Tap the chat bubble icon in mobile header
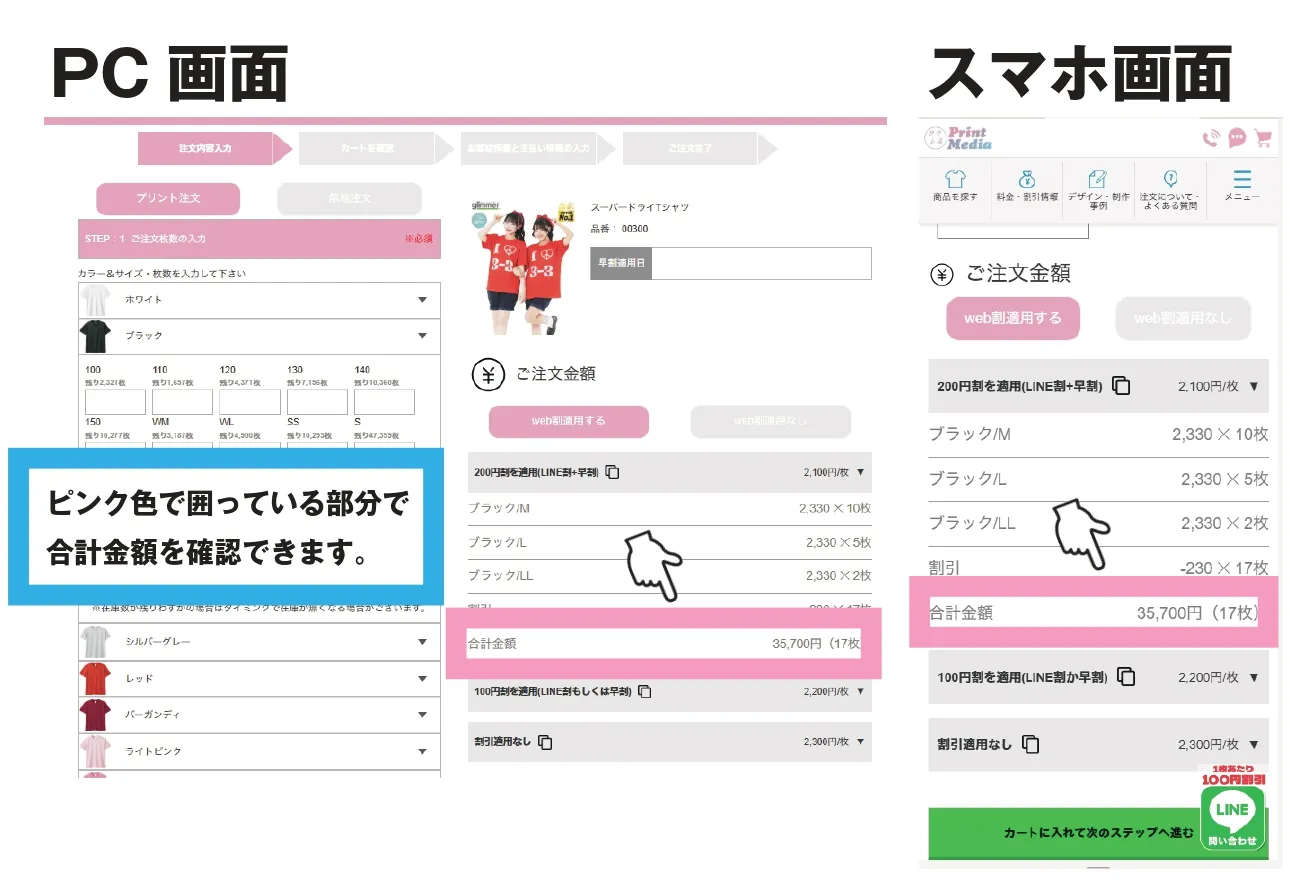 (x=1237, y=138)
